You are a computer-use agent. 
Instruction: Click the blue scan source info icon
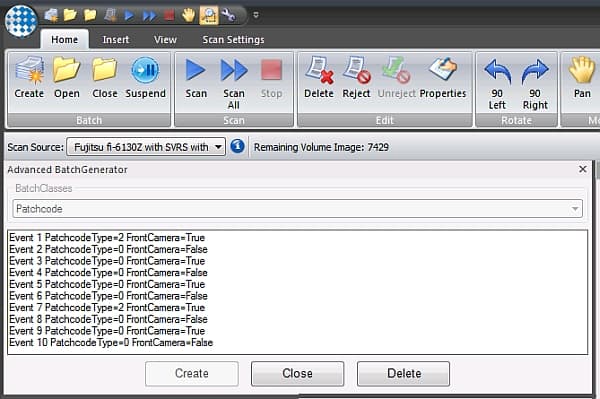coord(237,147)
